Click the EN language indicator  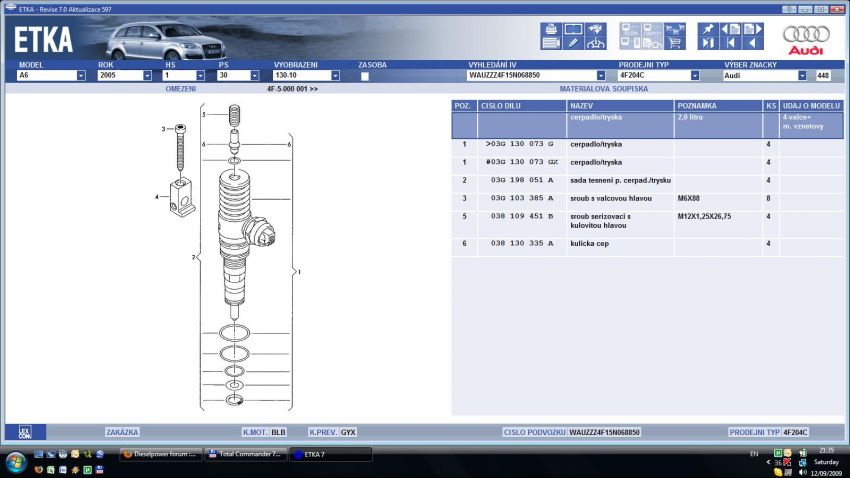click(754, 454)
